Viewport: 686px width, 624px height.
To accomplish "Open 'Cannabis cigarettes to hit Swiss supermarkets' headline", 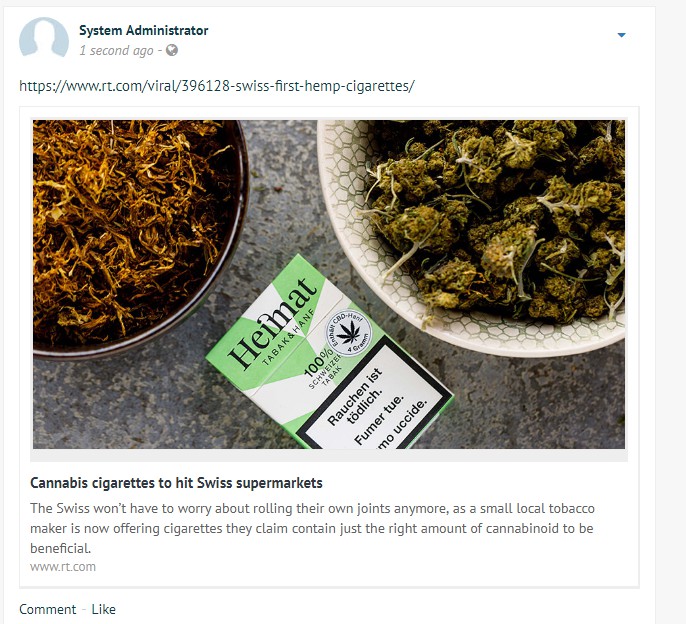I will tap(176, 483).
